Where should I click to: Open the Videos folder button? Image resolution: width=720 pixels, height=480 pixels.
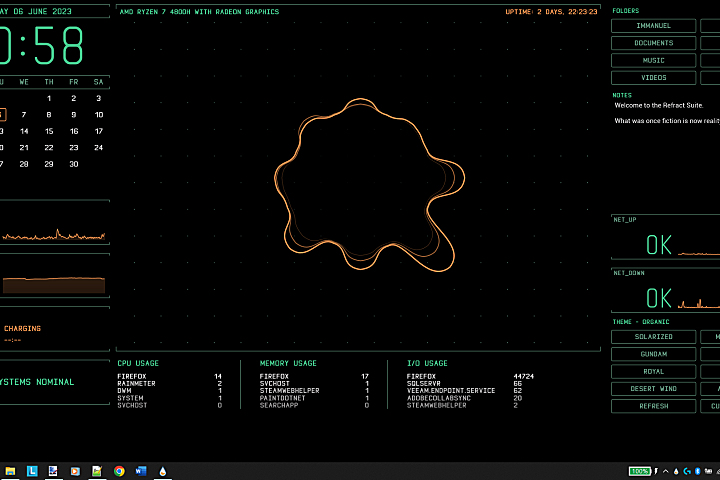click(653, 77)
